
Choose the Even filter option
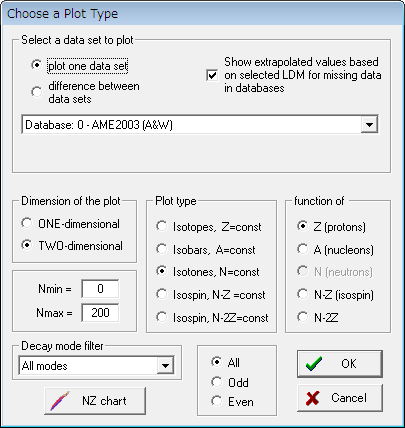(217, 401)
